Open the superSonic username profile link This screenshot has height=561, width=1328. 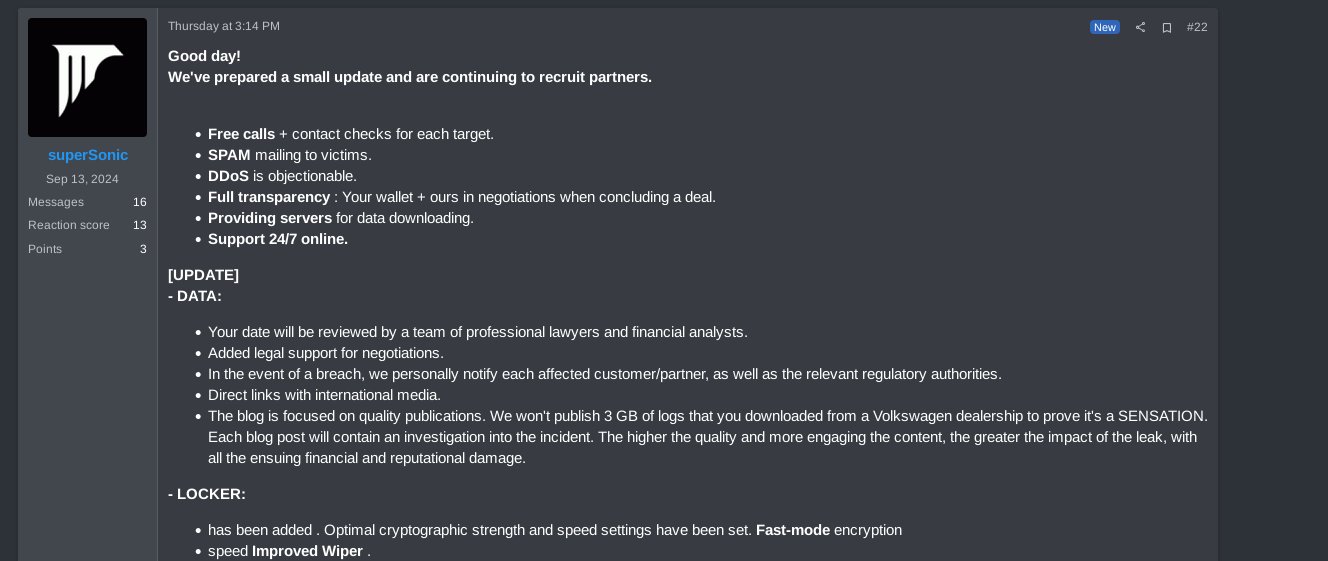[x=88, y=155]
